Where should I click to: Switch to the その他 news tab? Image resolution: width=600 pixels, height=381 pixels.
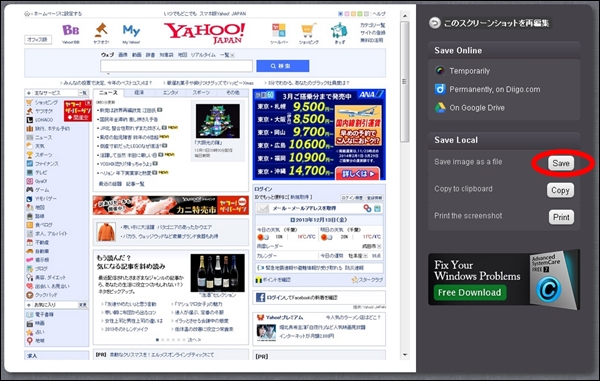[x=233, y=93]
